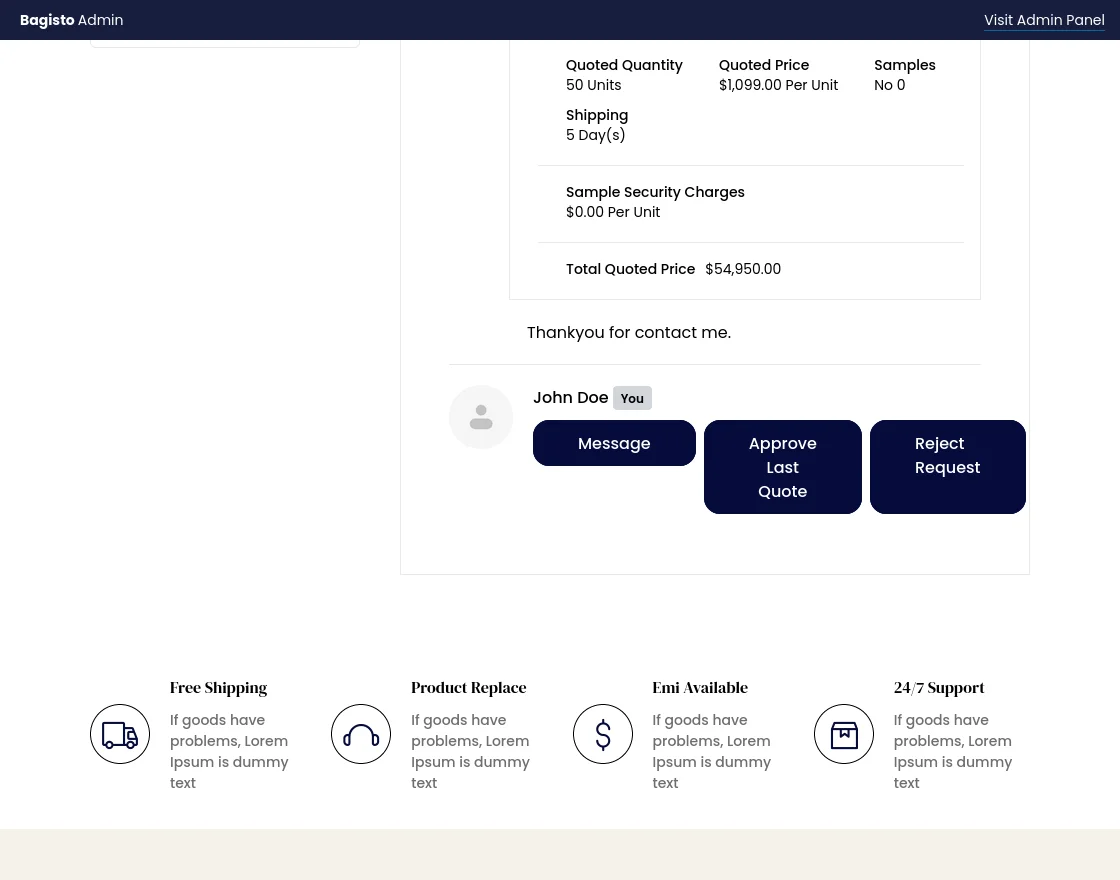Viewport: 1120px width, 880px height.
Task: Click the $0.00 Per Unit security charge
Action: [x=613, y=212]
